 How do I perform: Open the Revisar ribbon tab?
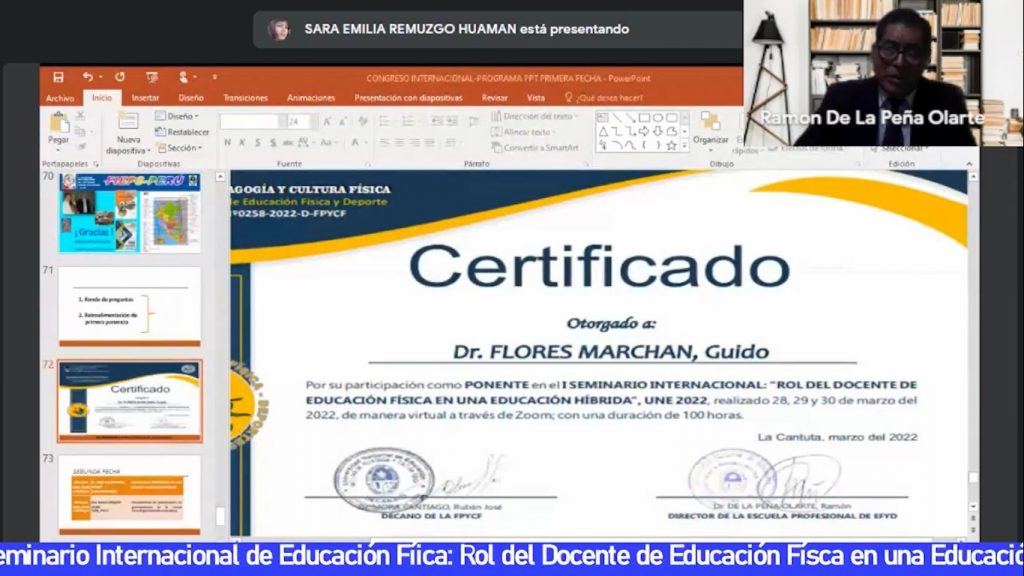(494, 98)
